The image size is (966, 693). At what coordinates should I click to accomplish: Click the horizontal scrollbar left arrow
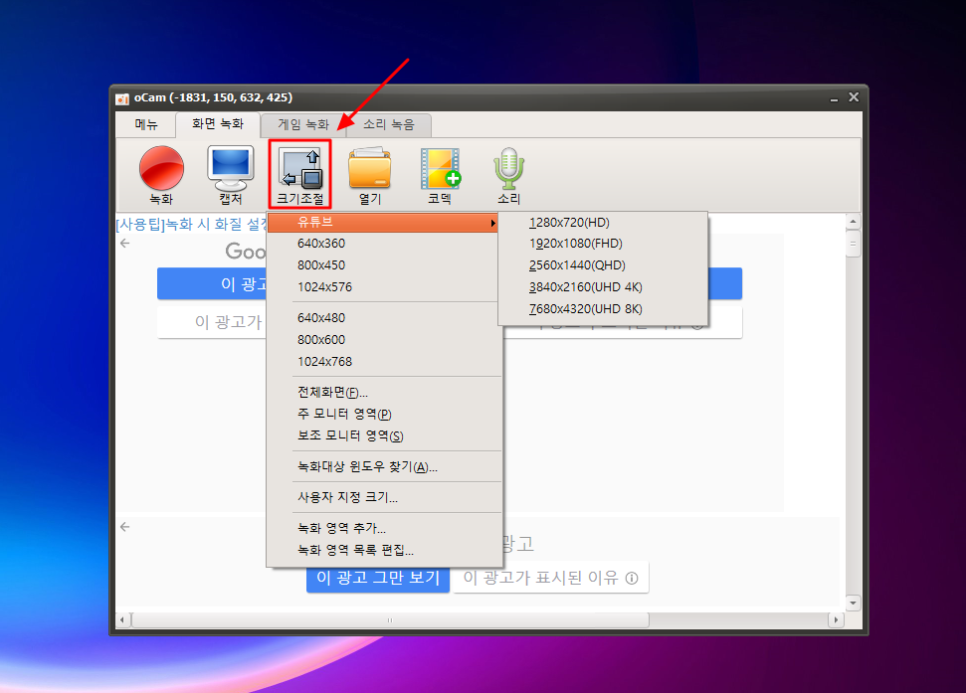[122, 620]
